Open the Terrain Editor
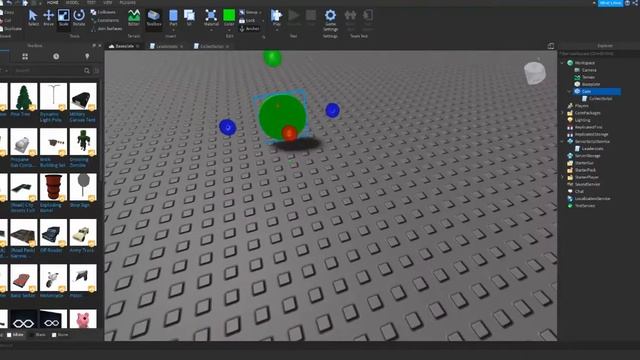The height and width of the screenshot is (360, 640). tap(134, 18)
